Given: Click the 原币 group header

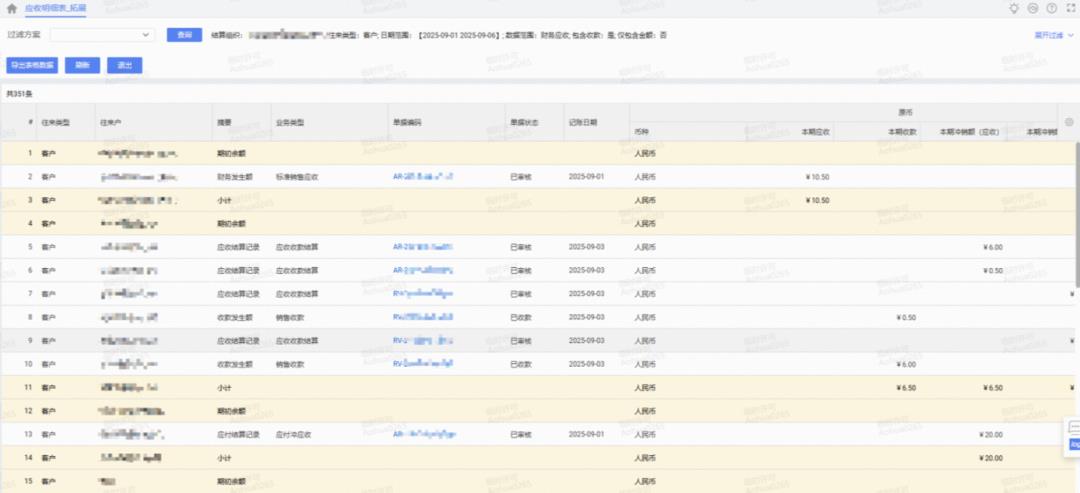Looking at the screenshot, I should click(906, 112).
